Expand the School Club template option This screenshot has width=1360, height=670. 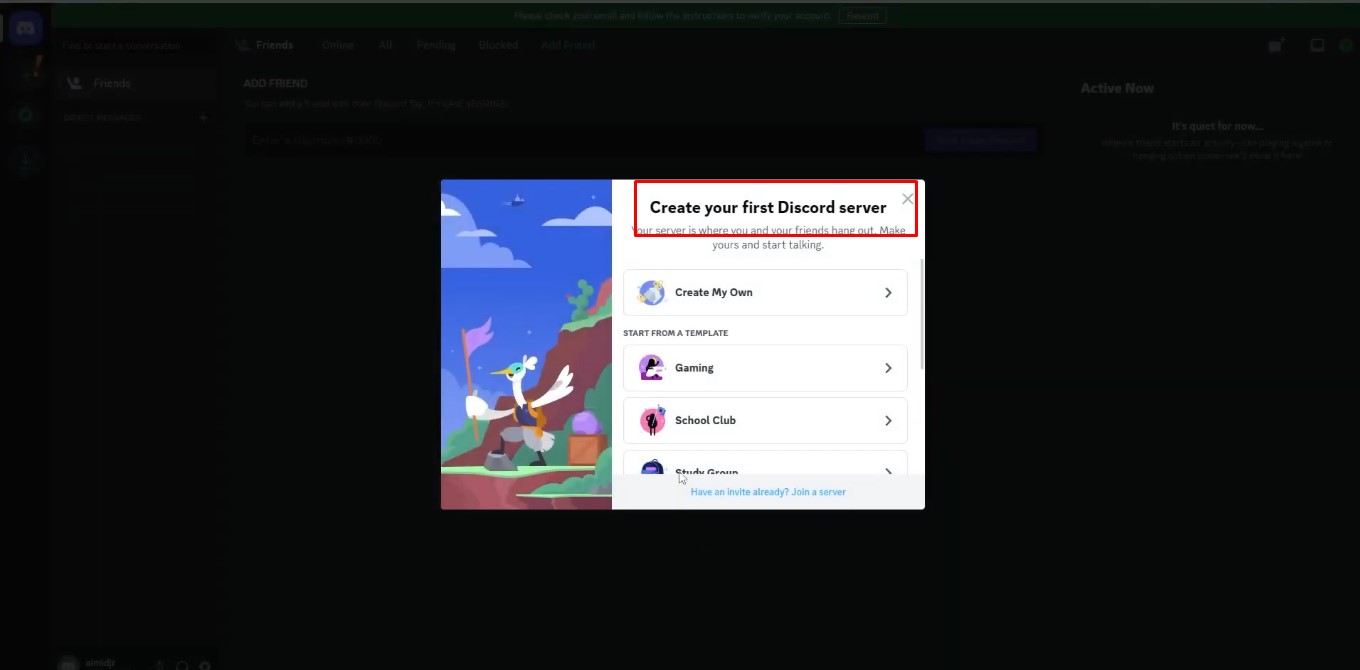click(765, 420)
